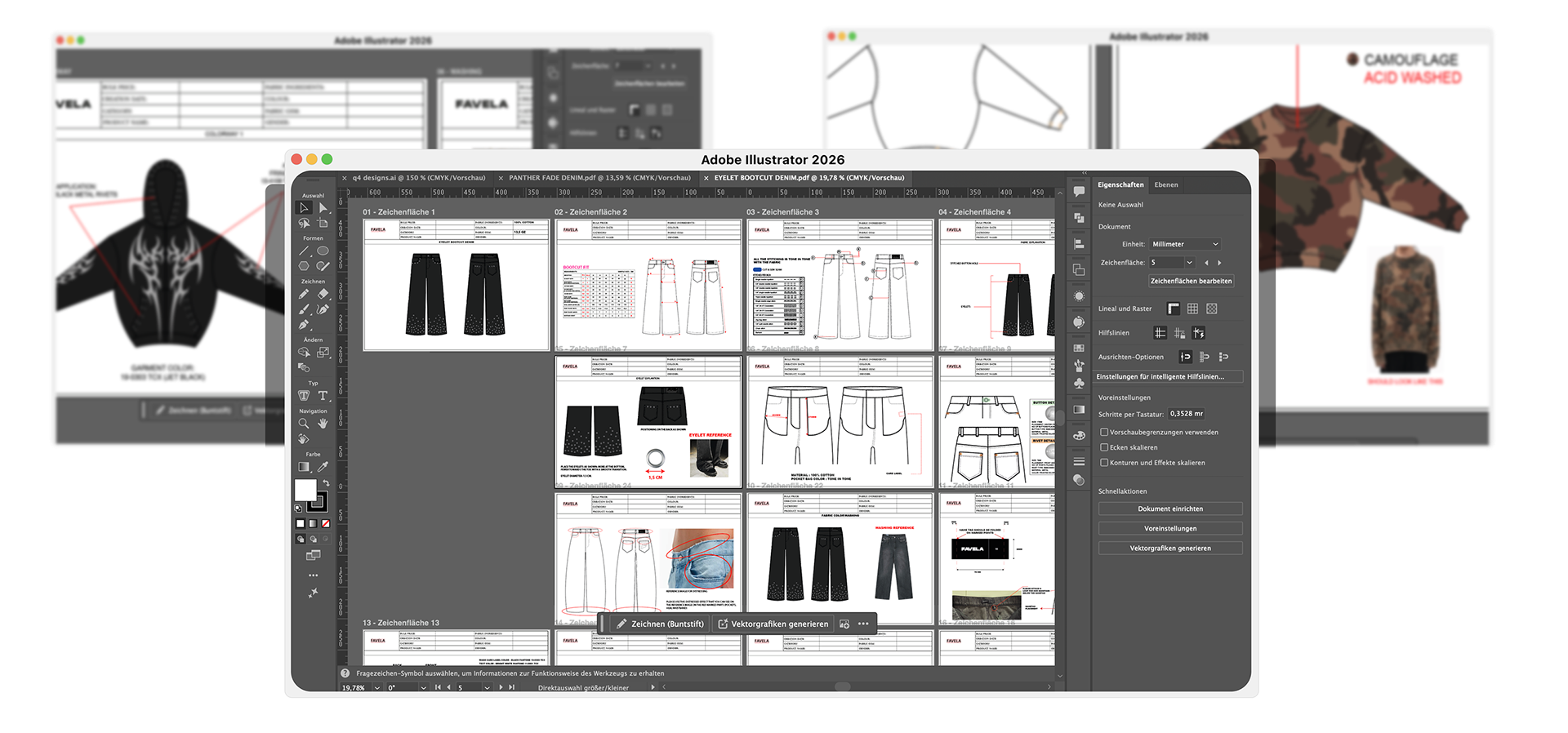Close the PANTHER FADE DENIM.pdf tab
This screenshot has width=1568, height=733.
click(501, 178)
